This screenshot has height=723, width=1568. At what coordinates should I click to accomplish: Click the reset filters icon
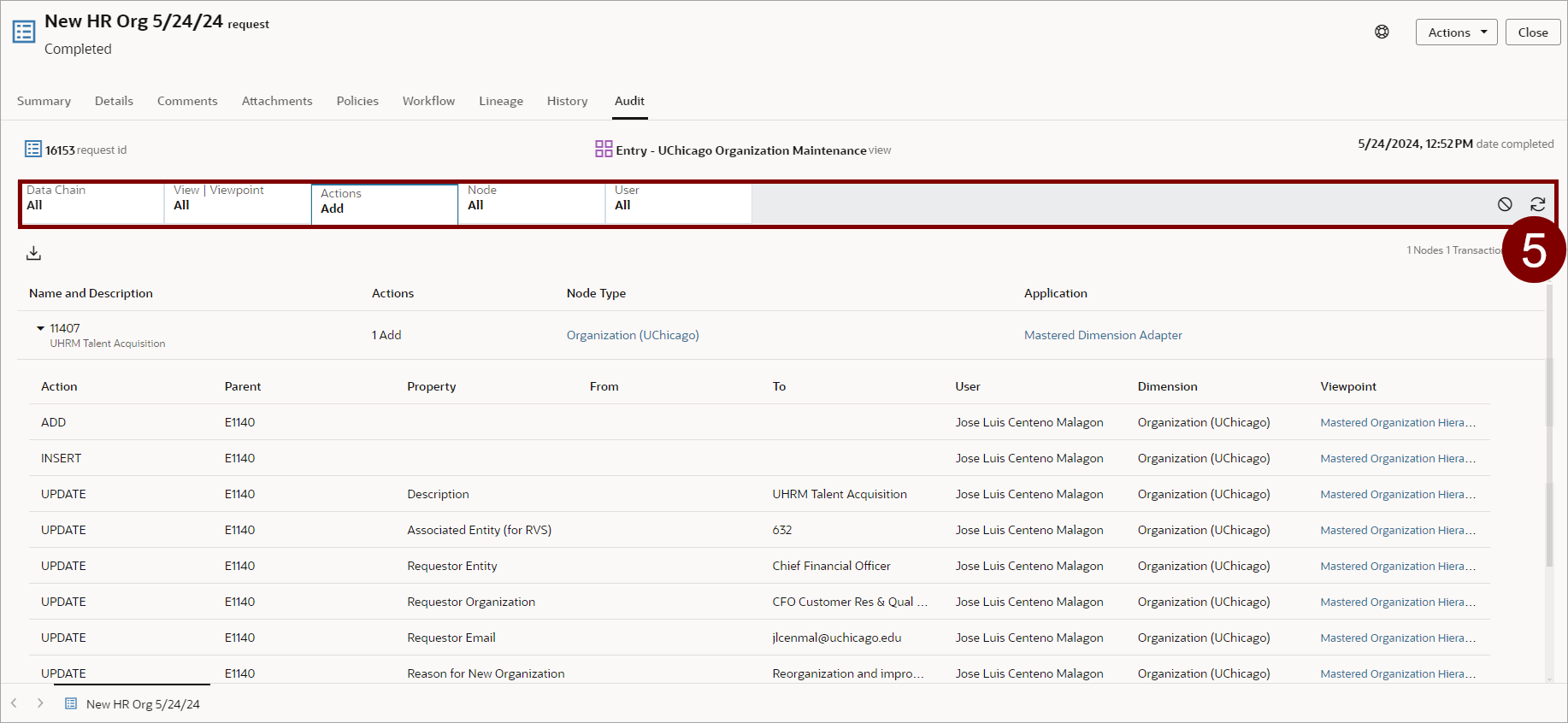click(x=1505, y=204)
